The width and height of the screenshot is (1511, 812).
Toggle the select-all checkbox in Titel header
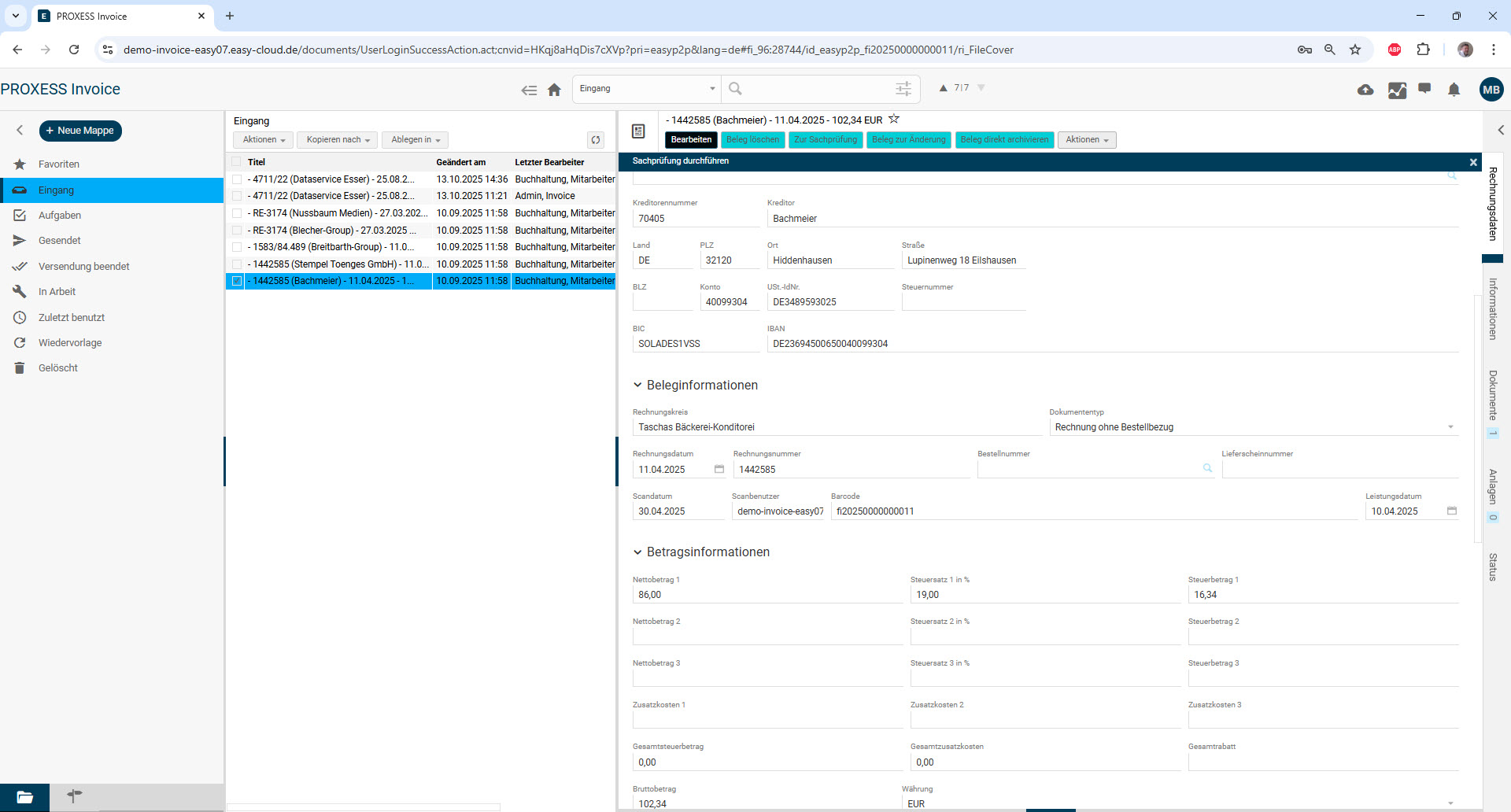coord(237,162)
